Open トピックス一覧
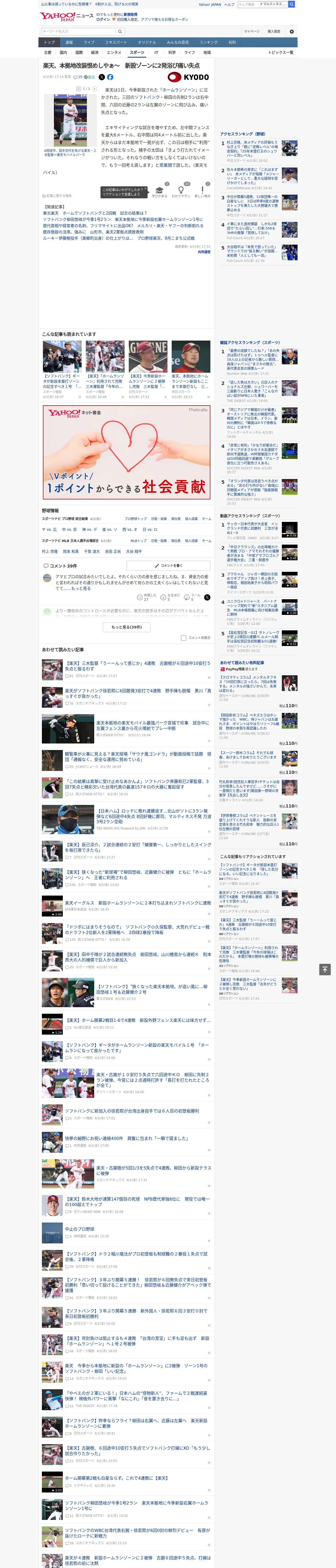This screenshot has width=336, height=1568. click(281, 52)
